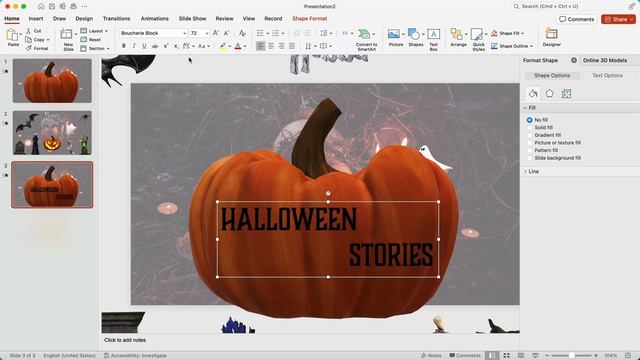Click the Comments button in status bar
Viewport: 640px width, 360px height.
pyautogui.click(x=465, y=356)
